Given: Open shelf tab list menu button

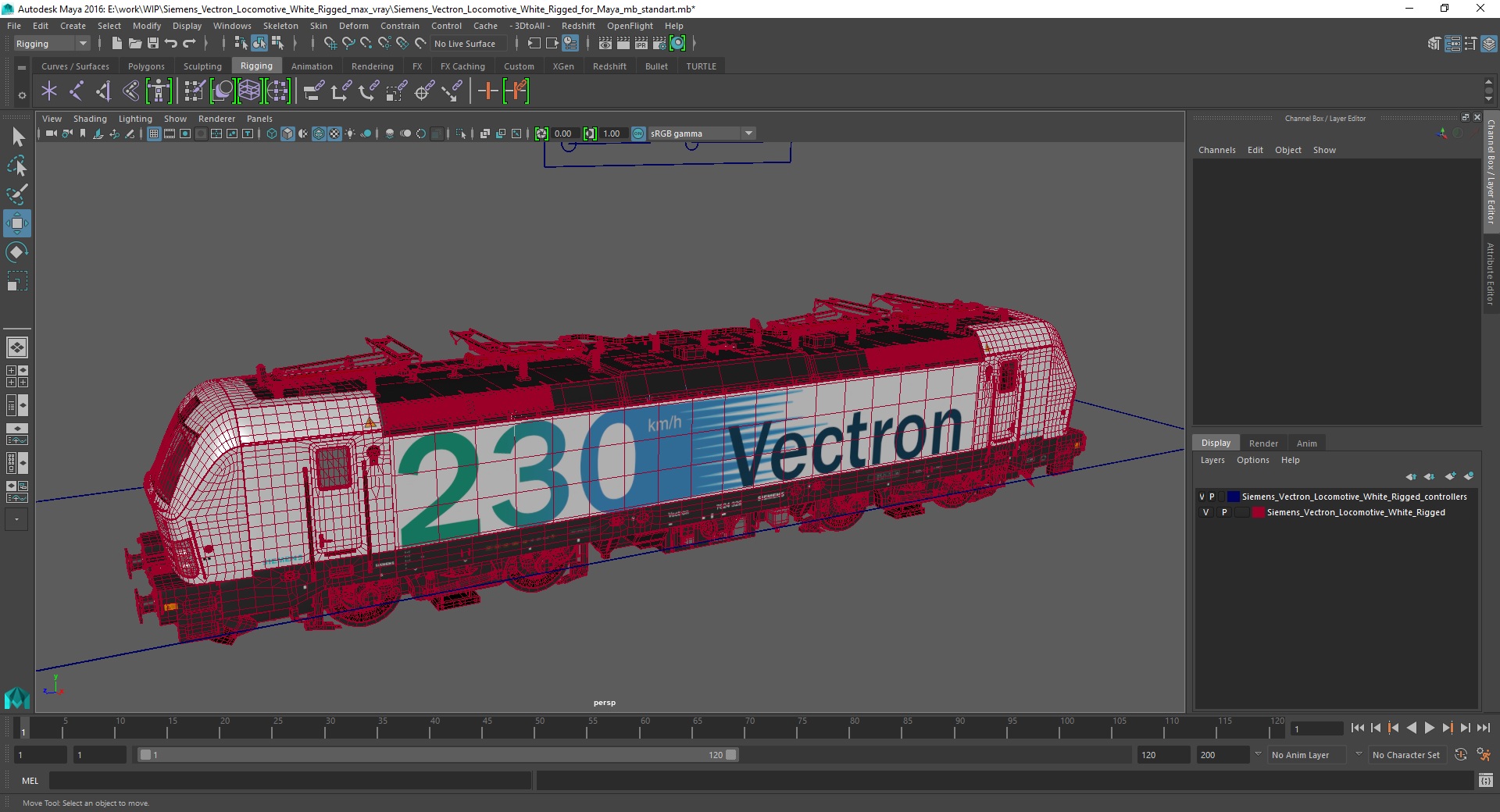Looking at the screenshot, I should (x=22, y=68).
